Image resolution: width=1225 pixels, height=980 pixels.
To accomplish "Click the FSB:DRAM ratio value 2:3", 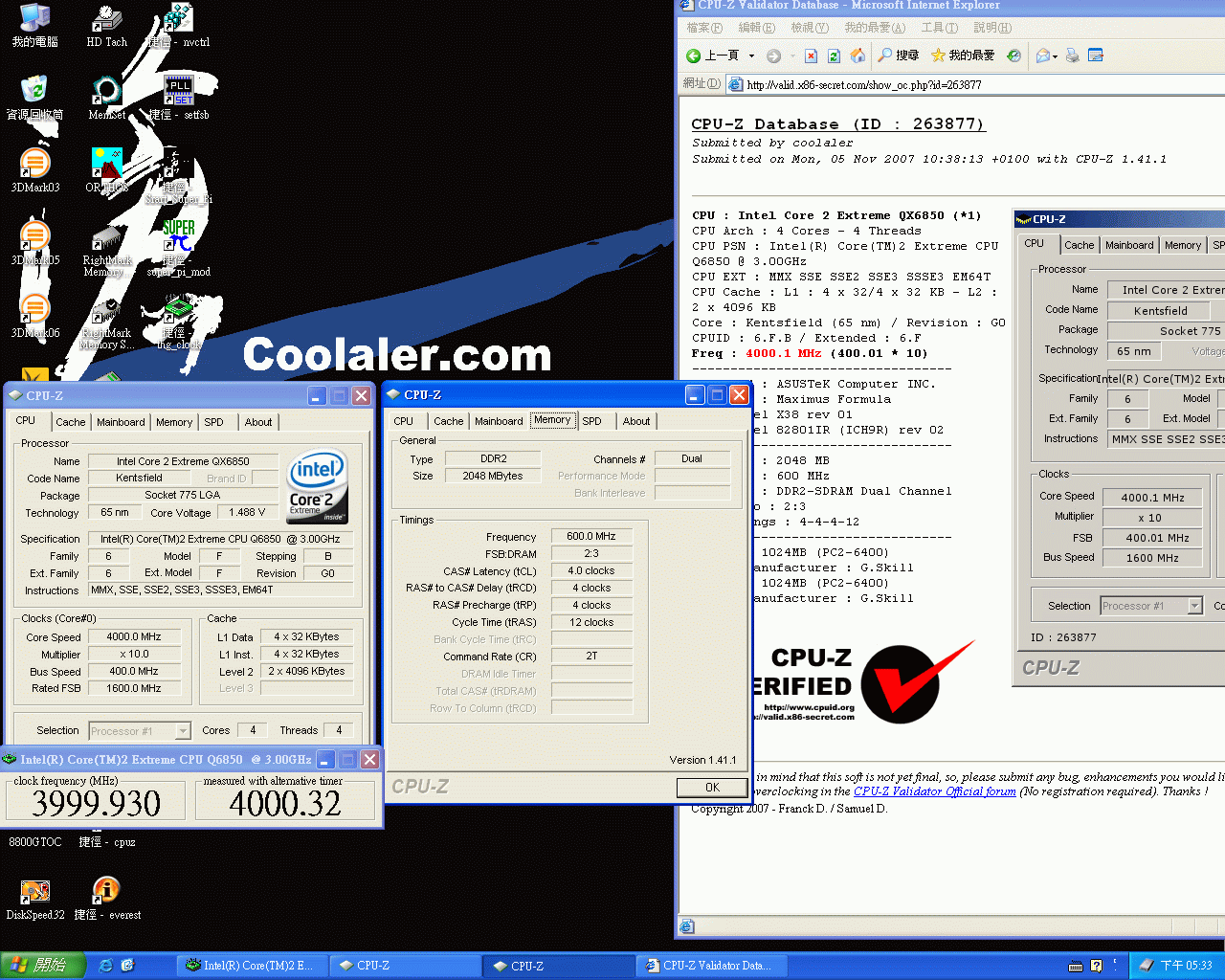I will 591,553.
